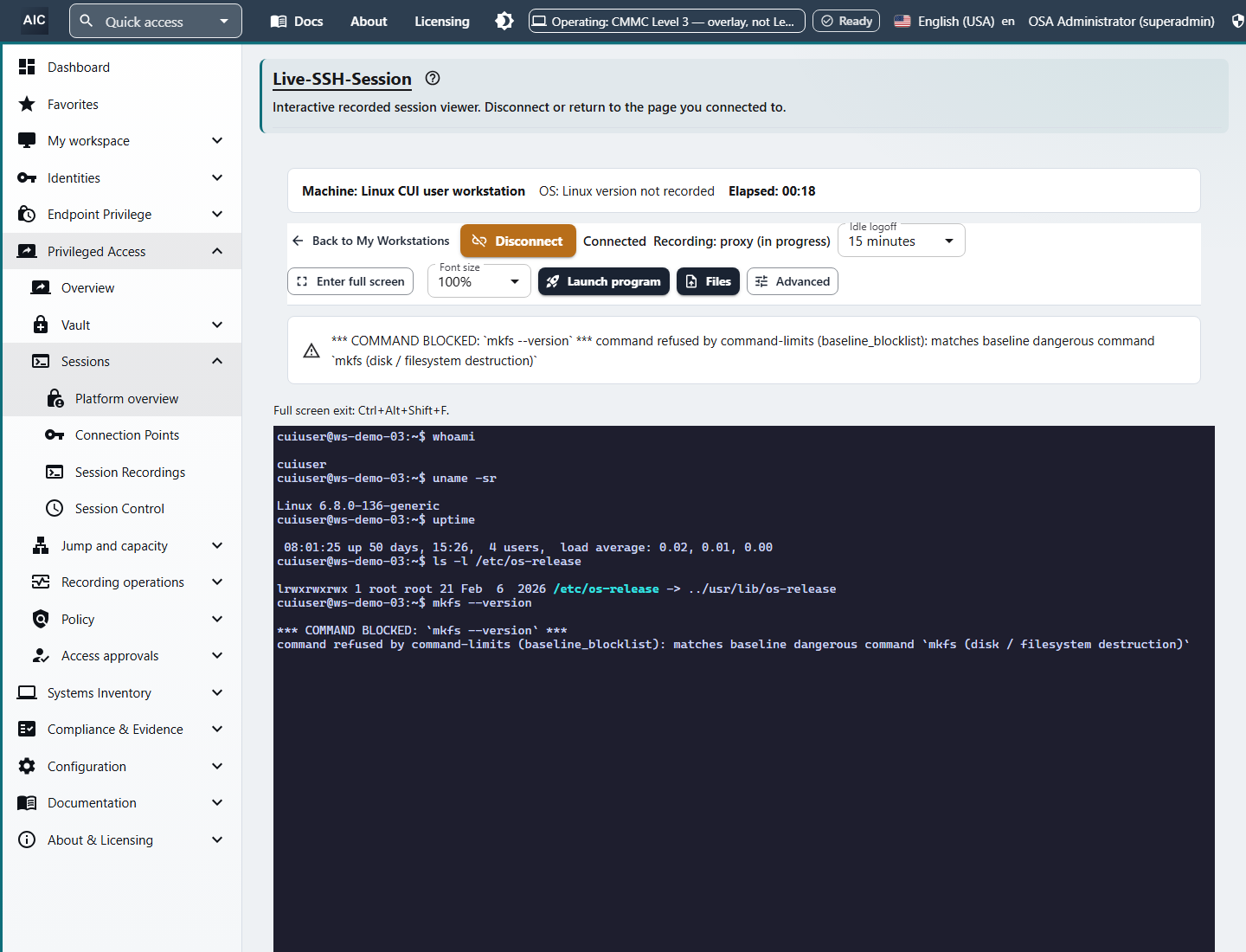
Task: Click the Sessions terminal icon
Action: (x=41, y=361)
